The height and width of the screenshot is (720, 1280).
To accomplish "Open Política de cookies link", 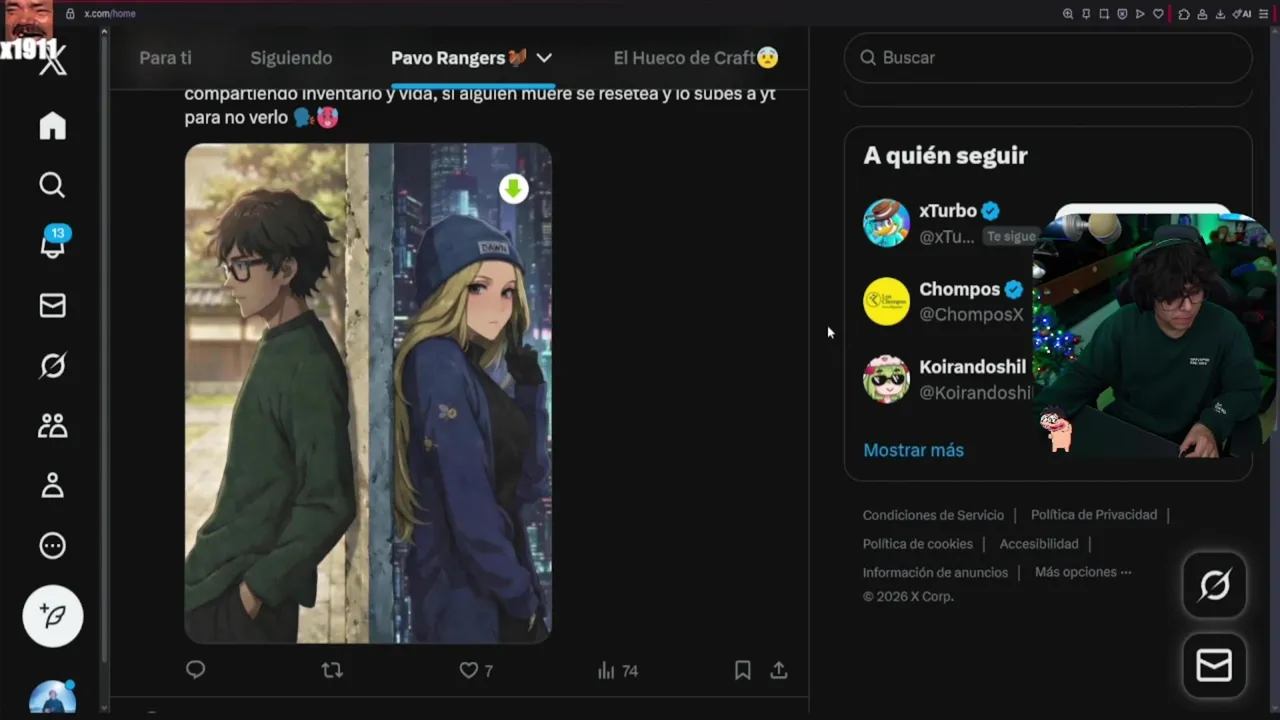I will [x=918, y=544].
